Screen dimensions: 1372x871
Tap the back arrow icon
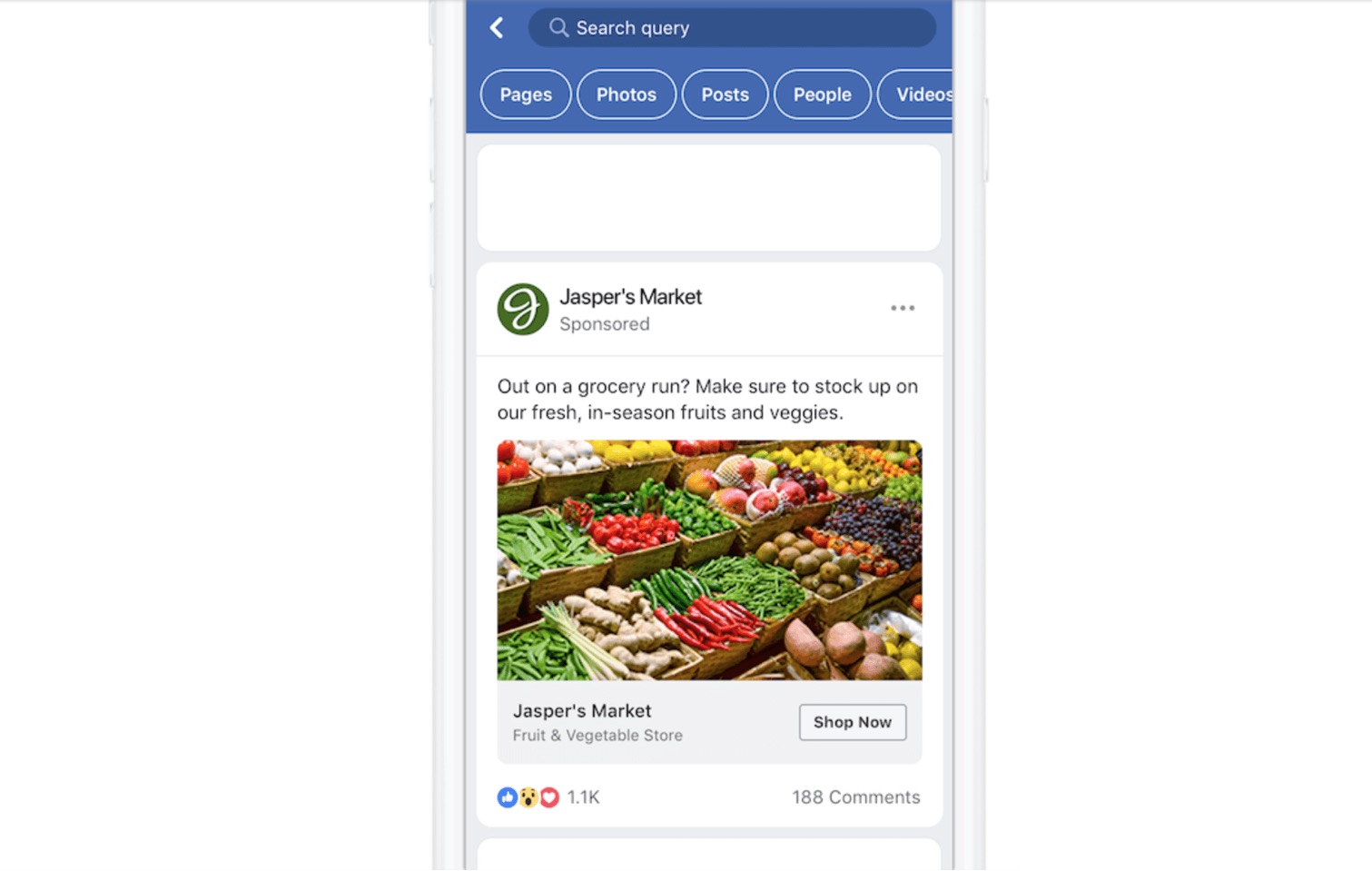[497, 28]
